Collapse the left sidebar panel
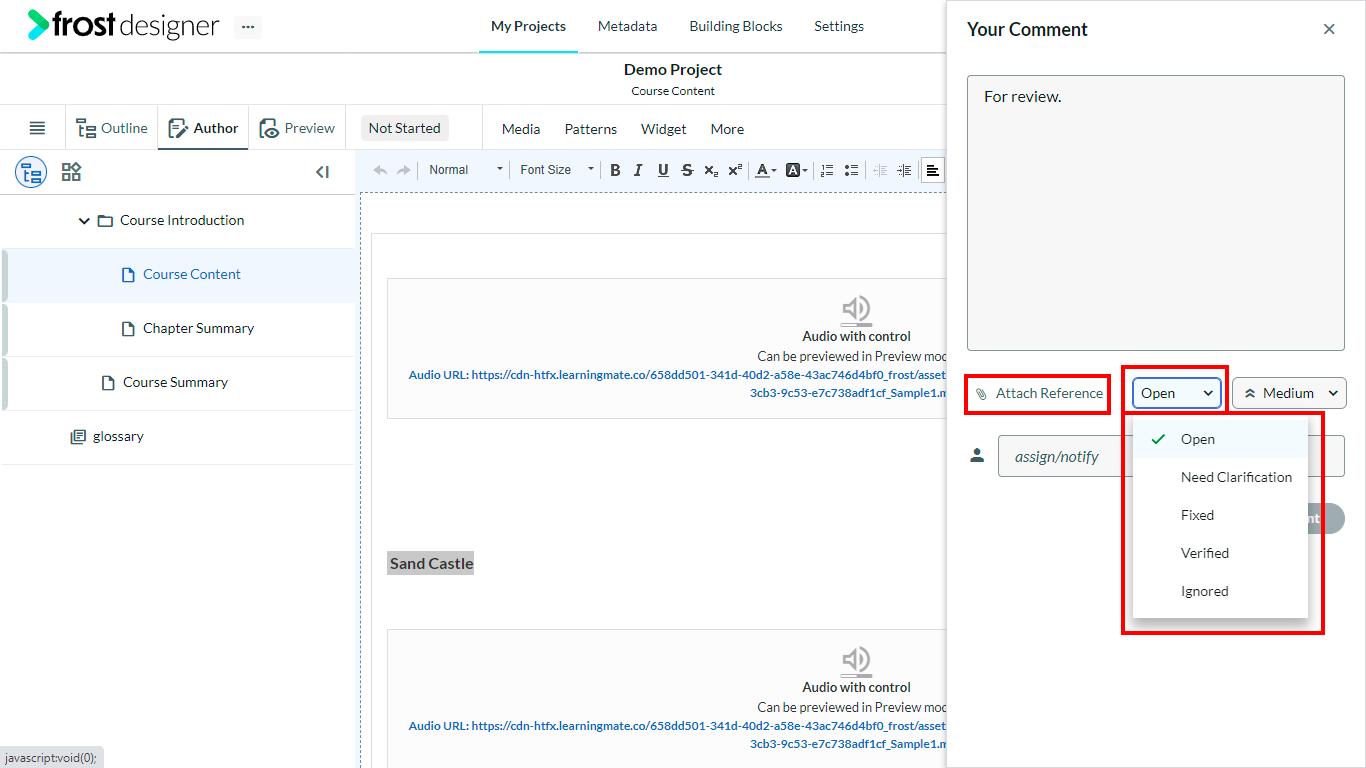The image size is (1366, 768). (322, 172)
